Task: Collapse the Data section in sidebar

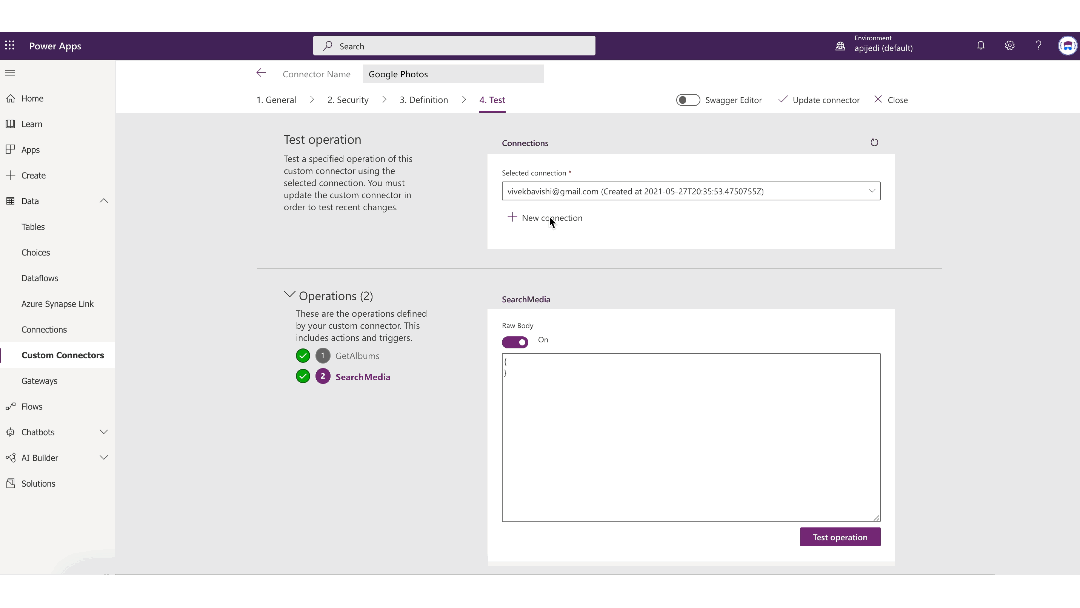Action: (x=104, y=201)
